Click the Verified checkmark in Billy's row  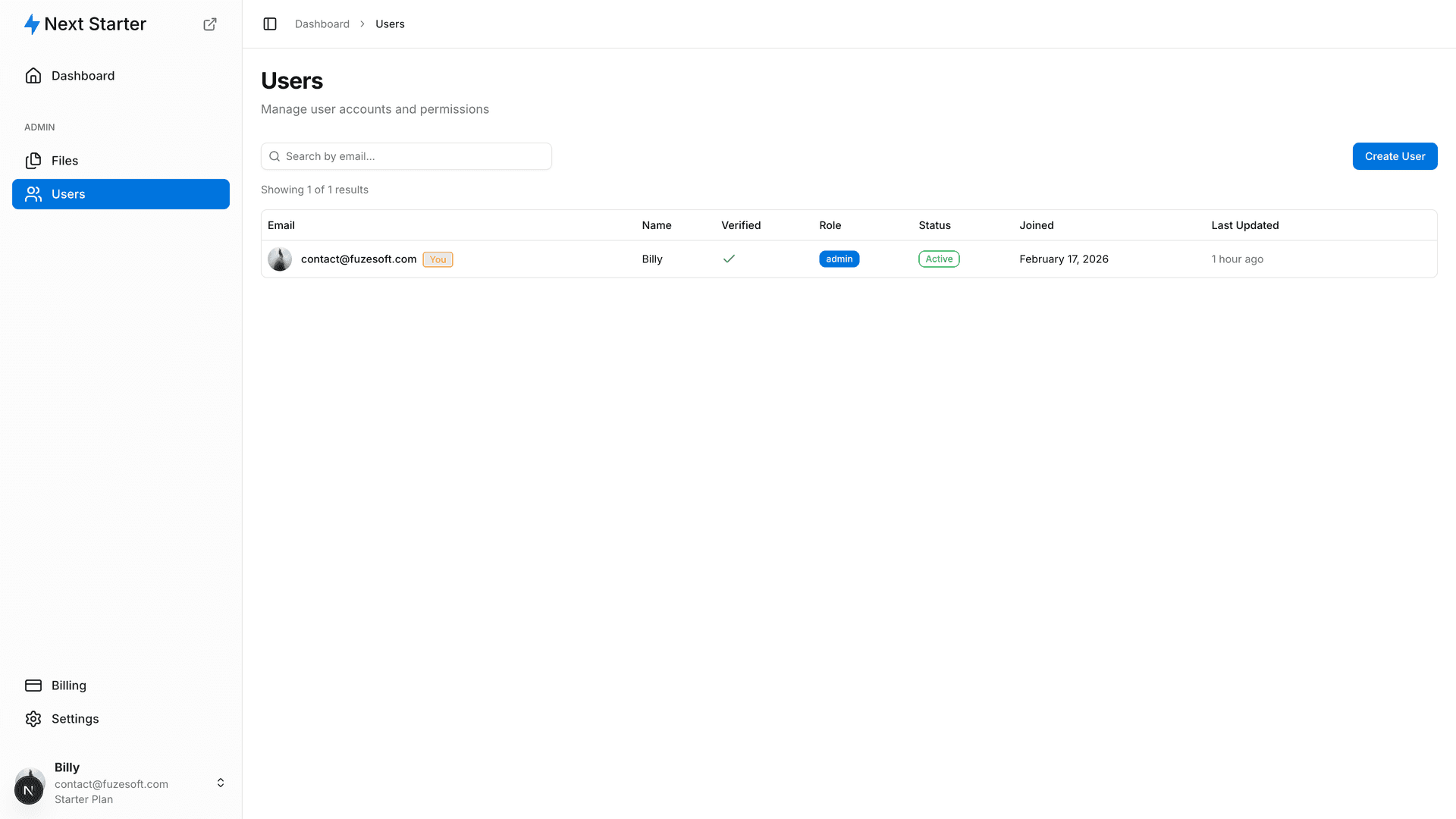(x=729, y=259)
